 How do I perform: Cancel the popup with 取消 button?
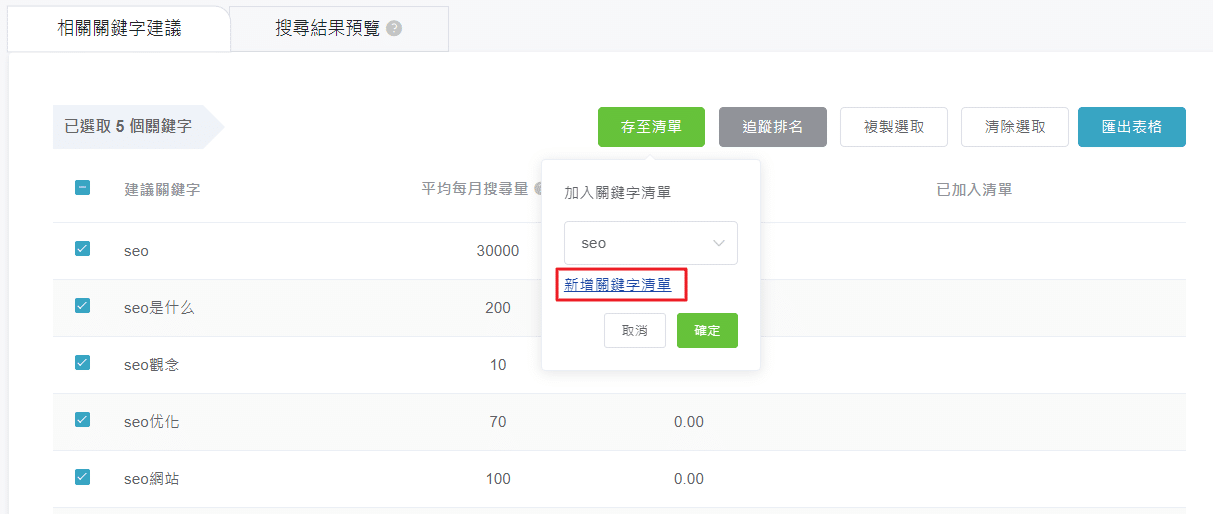[x=634, y=330]
